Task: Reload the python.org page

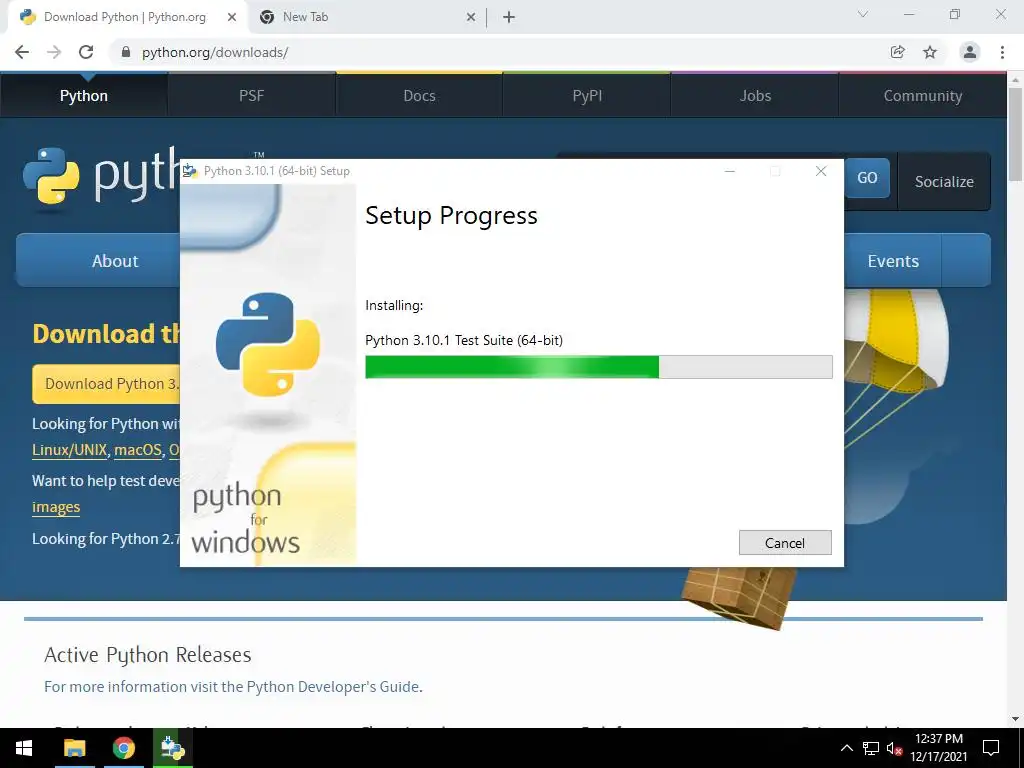Action: [86, 52]
